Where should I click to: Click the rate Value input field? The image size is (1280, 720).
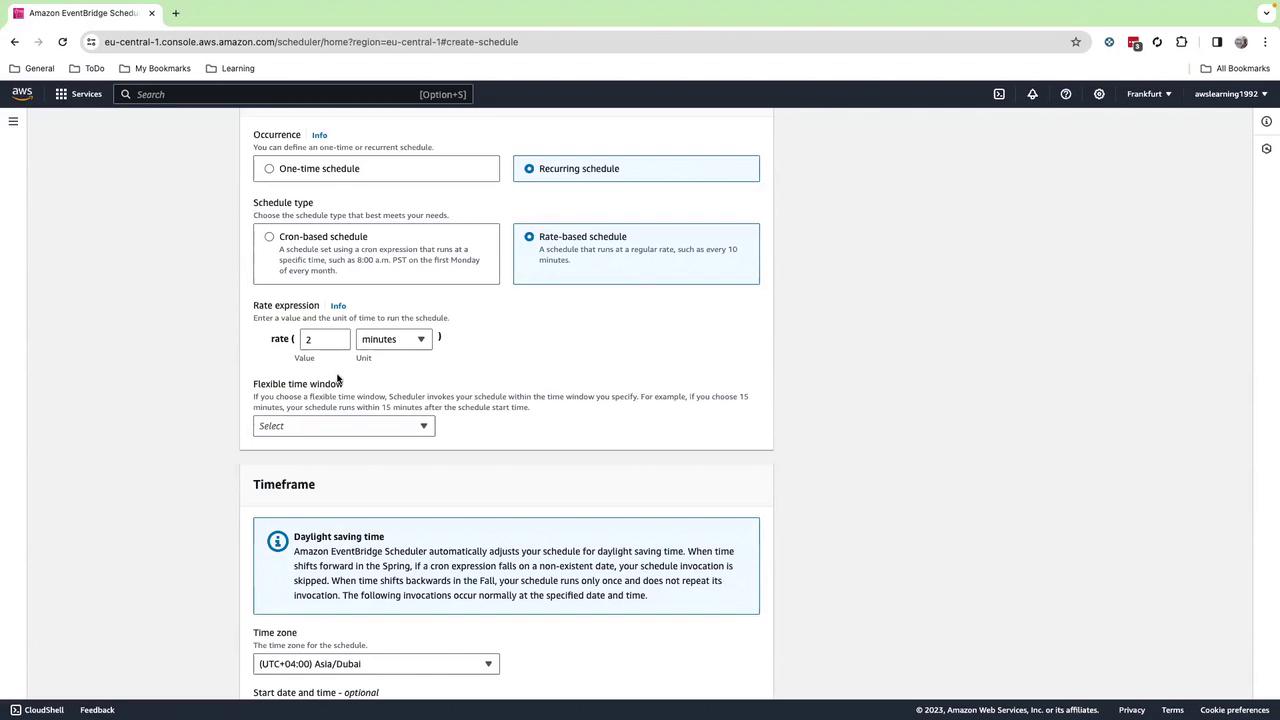[325, 340]
